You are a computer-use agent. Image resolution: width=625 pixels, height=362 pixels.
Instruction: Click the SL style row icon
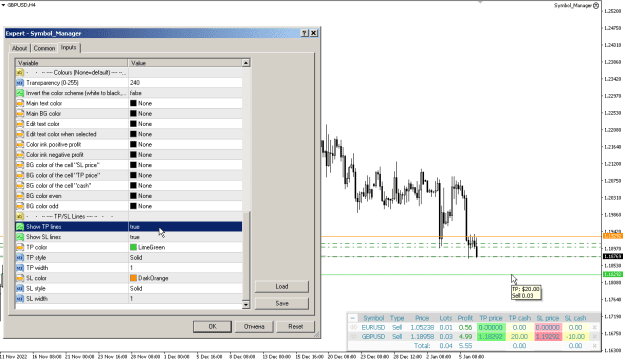[x=20, y=288]
